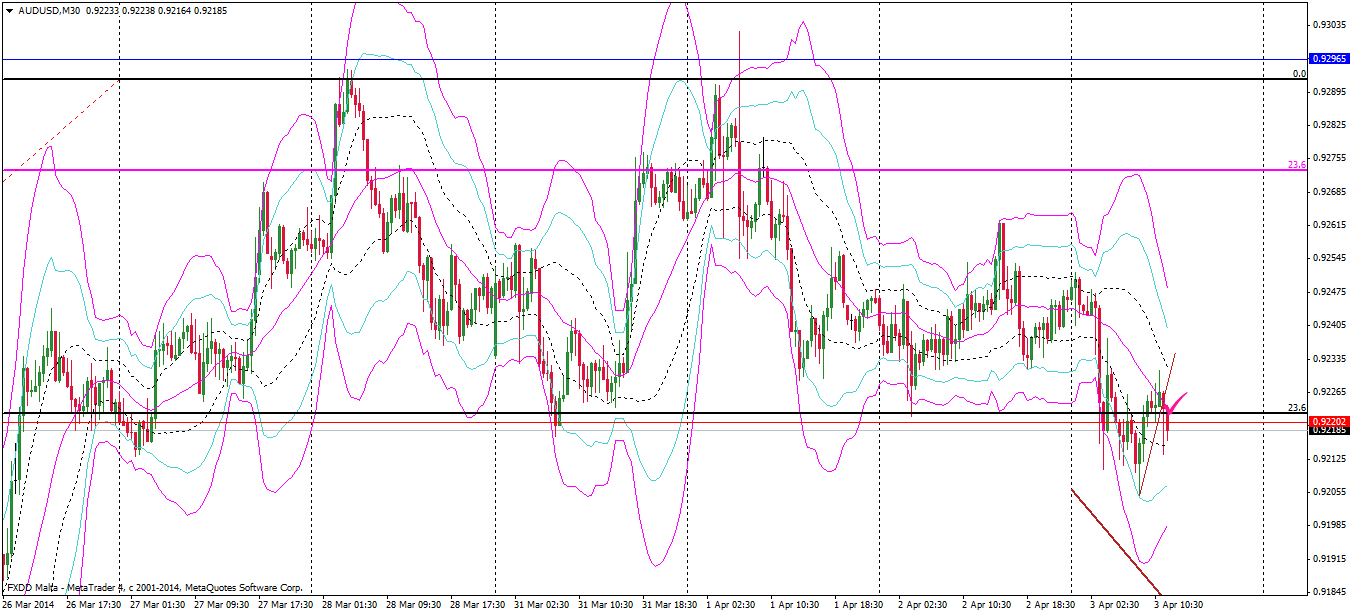
Task: Click the 31 Mar 18:30 time label
Action: [670, 605]
